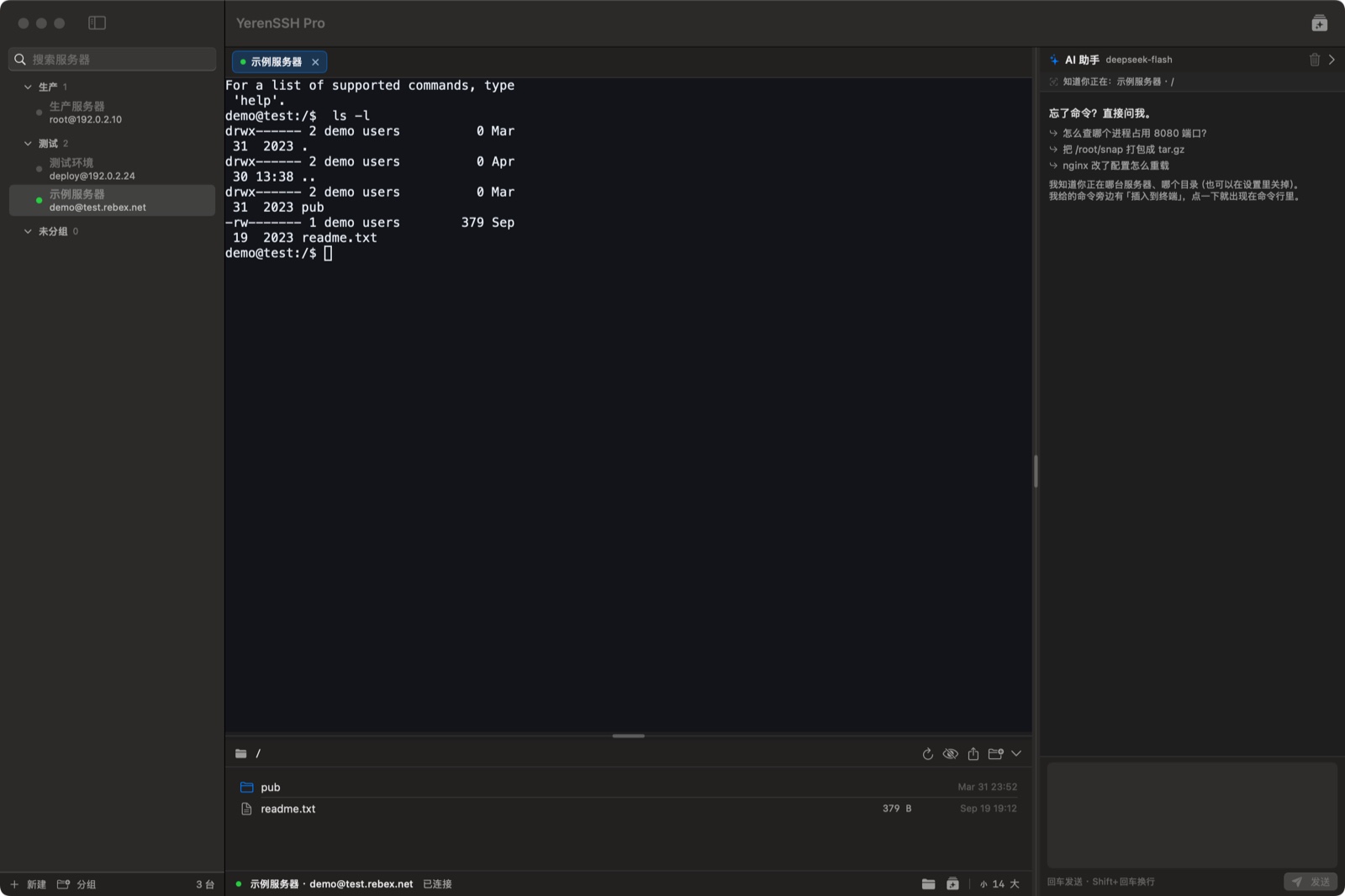This screenshot has width=1345, height=896.
Task: Click the 379 B file size
Action: (897, 809)
